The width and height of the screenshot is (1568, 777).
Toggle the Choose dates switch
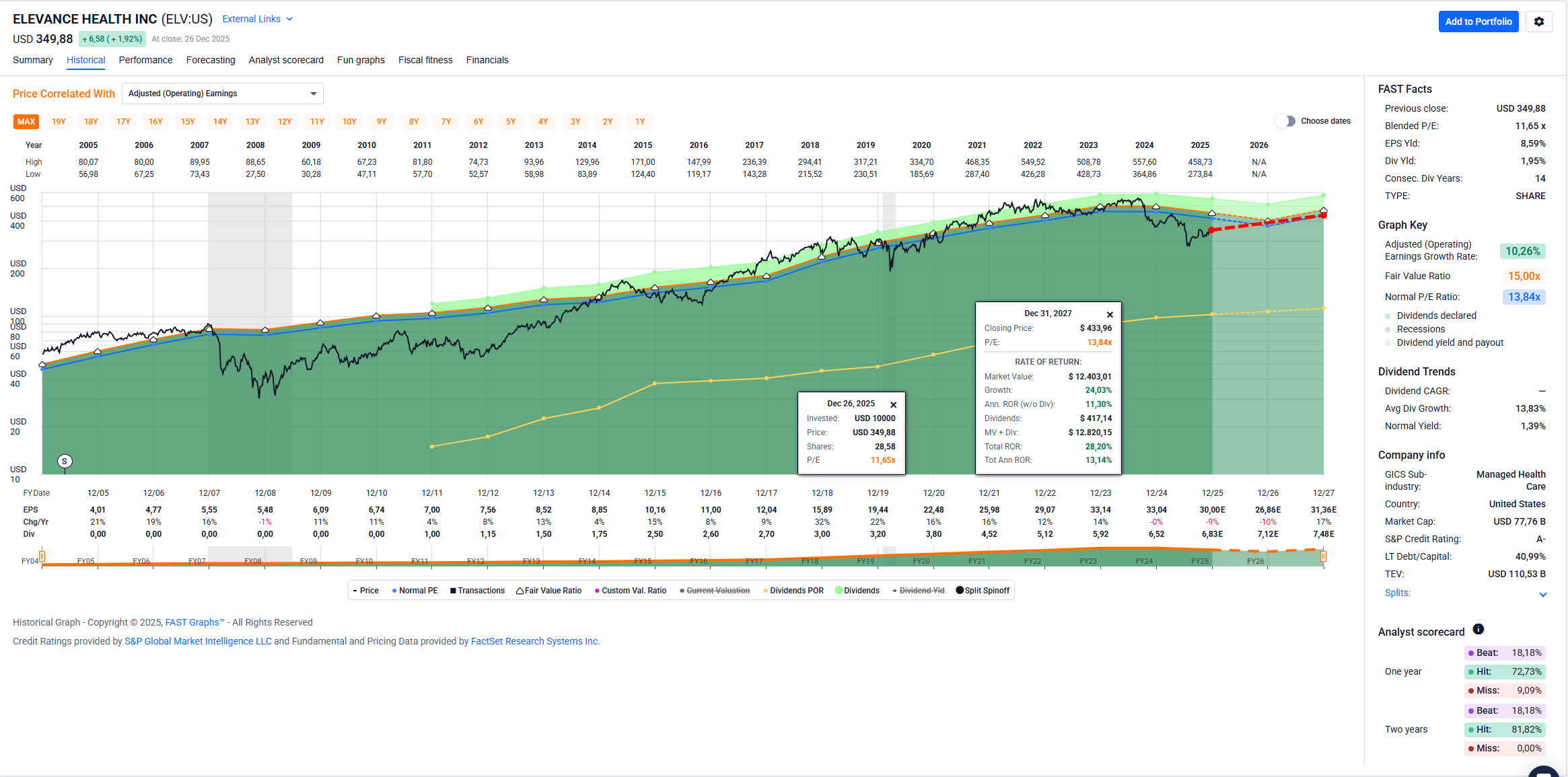[1285, 121]
